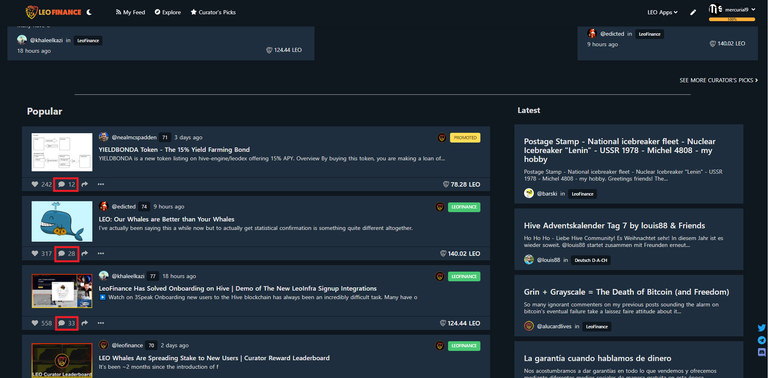Open the blue whale post thumbnail
The height and width of the screenshot is (378, 768).
click(62, 221)
